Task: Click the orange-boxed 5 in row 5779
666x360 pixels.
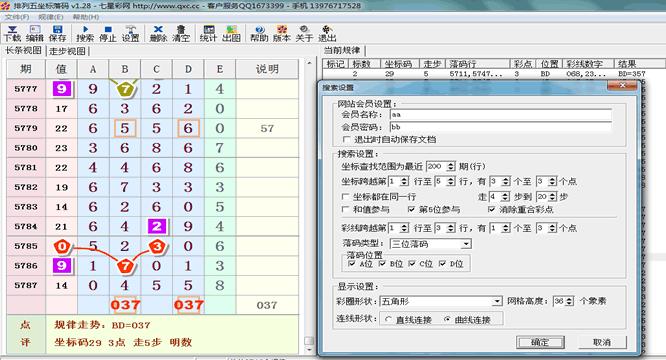Action: coord(125,128)
